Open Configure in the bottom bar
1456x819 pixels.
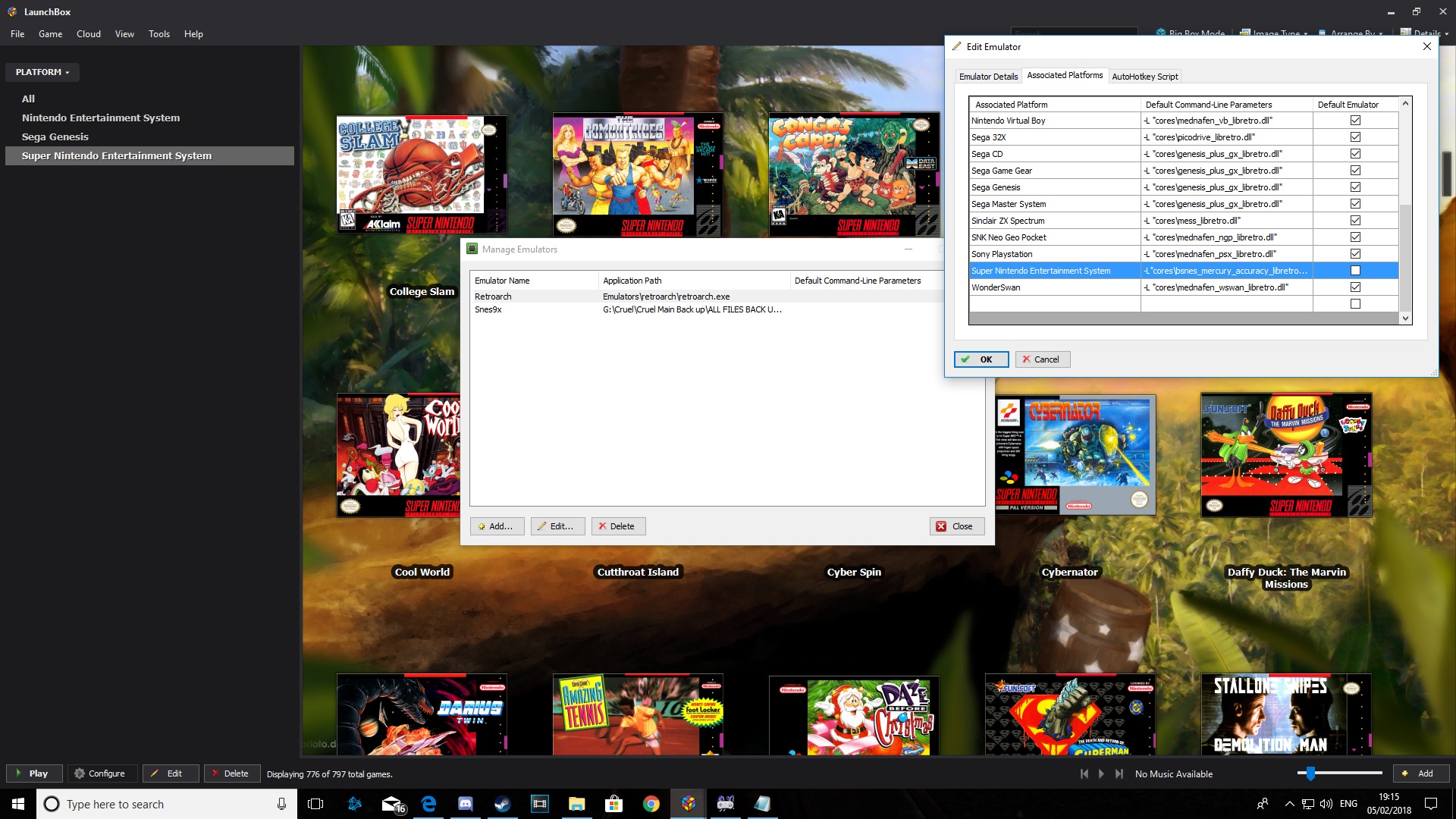[x=102, y=773]
